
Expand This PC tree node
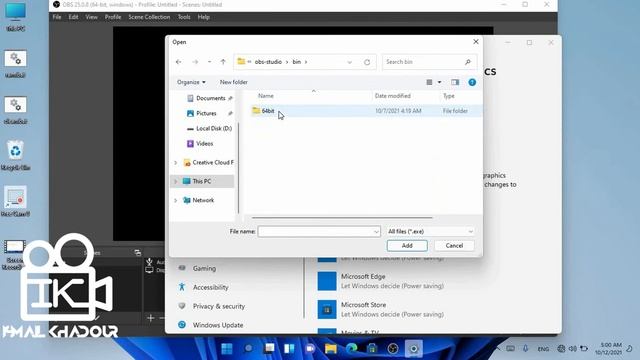pyautogui.click(x=176, y=181)
